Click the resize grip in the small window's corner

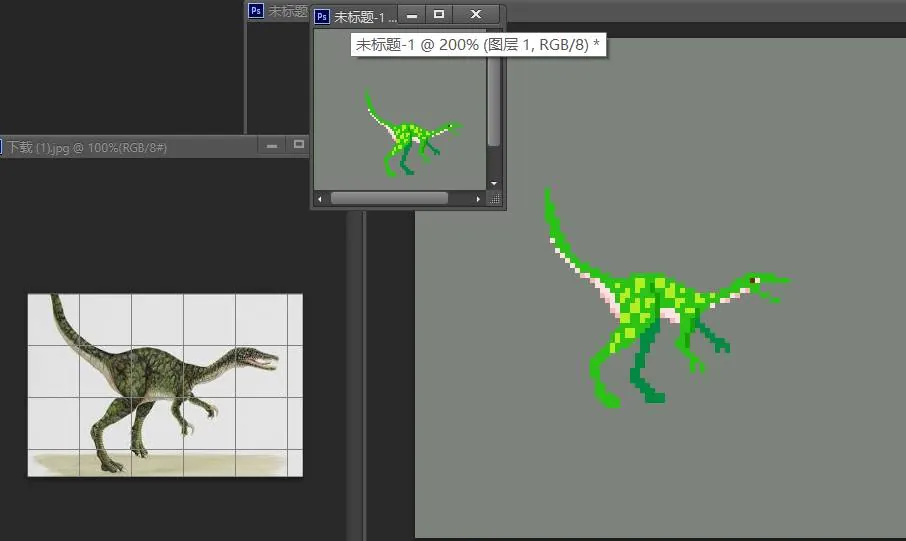pos(495,199)
